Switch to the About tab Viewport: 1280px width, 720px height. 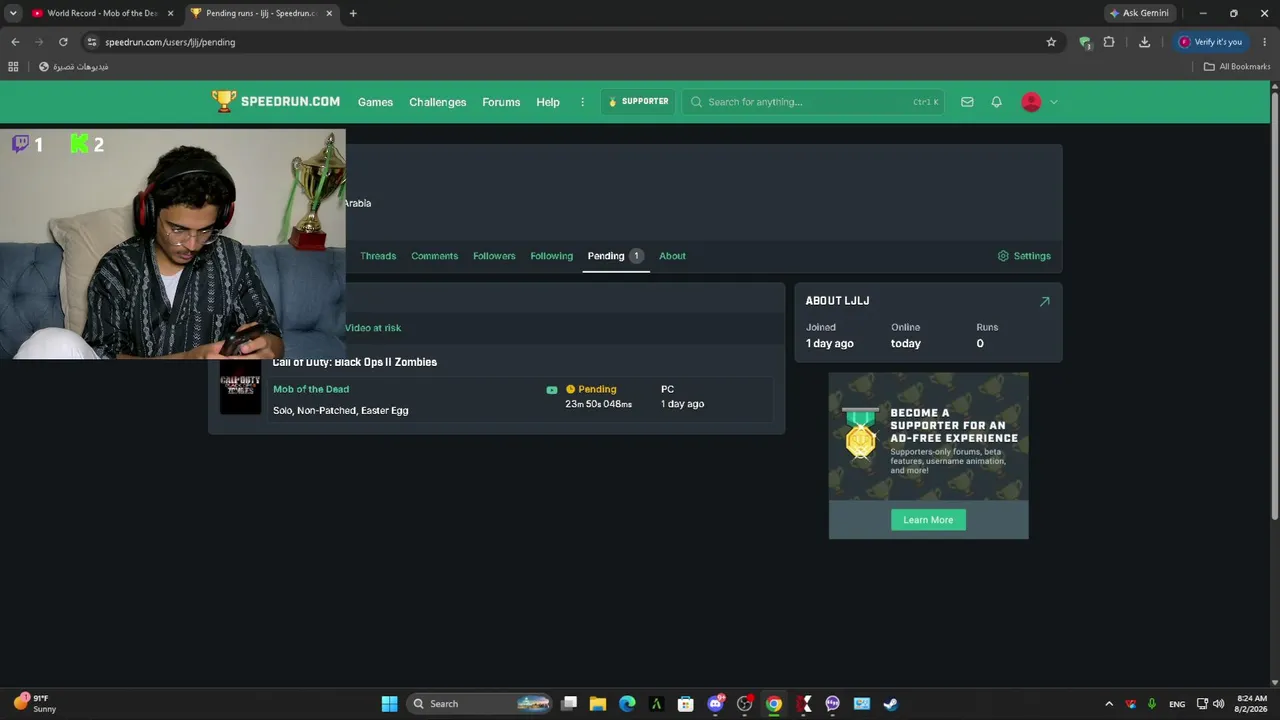point(672,256)
